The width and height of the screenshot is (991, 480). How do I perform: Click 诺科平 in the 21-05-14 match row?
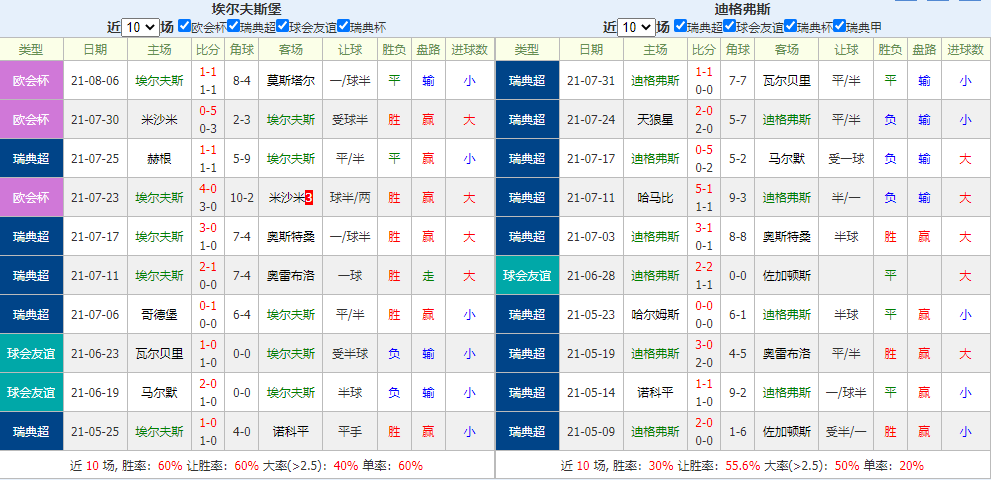point(655,393)
